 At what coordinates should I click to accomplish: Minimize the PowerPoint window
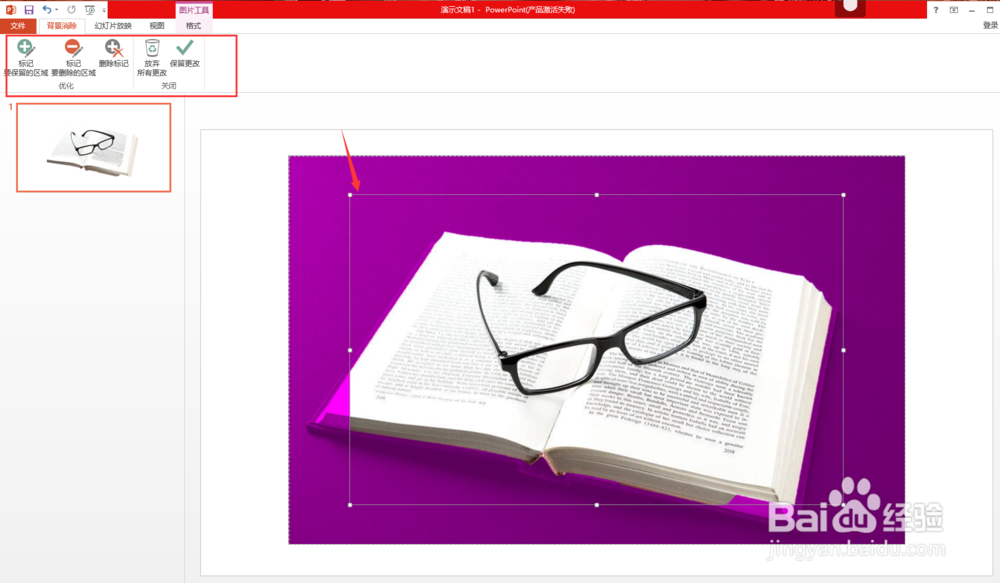[971, 10]
